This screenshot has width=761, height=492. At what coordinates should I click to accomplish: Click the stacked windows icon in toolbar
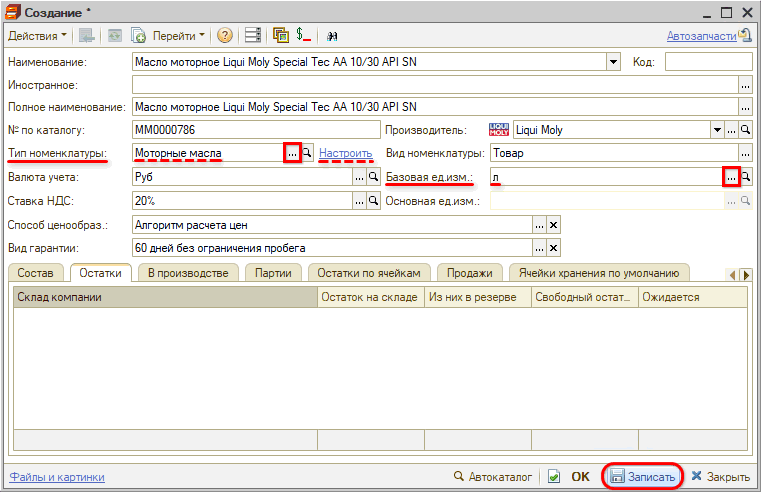pyautogui.click(x=281, y=35)
